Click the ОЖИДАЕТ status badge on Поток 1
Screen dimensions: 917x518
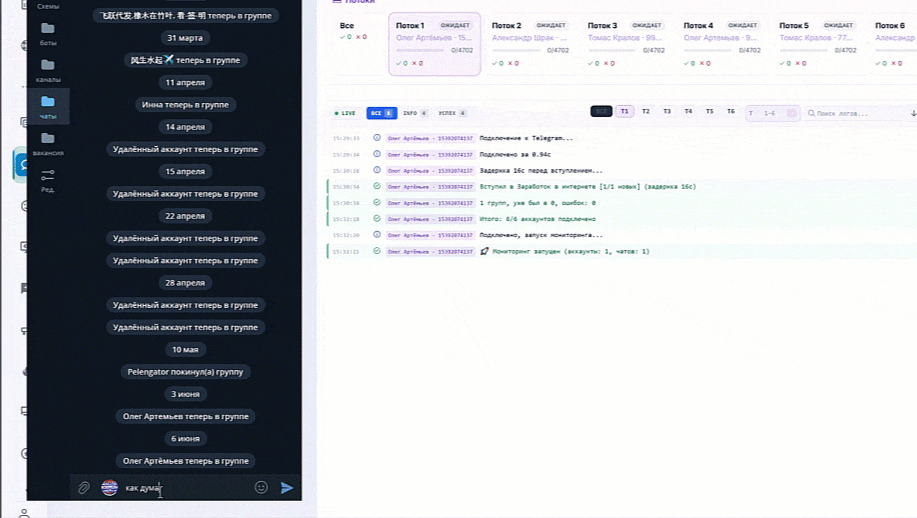click(x=455, y=25)
